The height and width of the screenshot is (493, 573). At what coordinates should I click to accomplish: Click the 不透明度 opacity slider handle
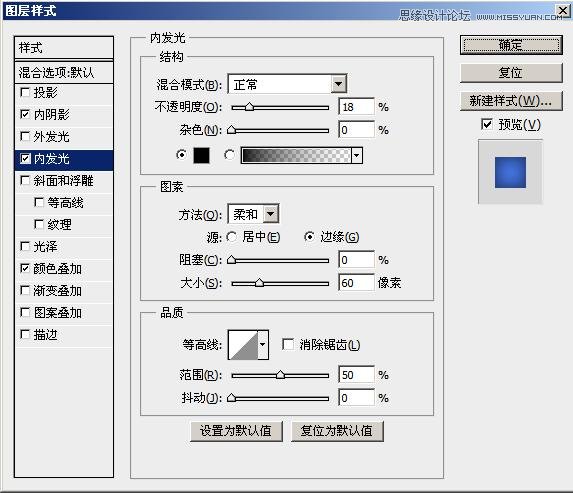tap(250, 107)
